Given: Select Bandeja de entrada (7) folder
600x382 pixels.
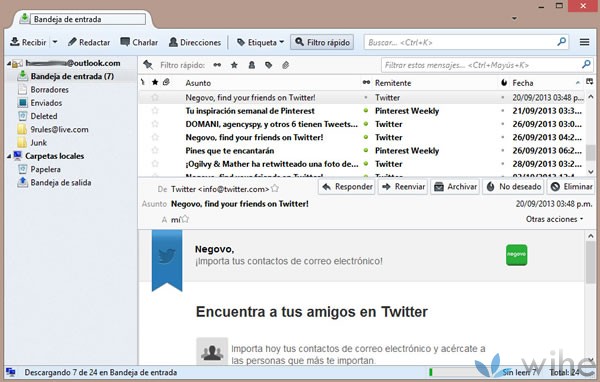Looking at the screenshot, I should 72,76.
